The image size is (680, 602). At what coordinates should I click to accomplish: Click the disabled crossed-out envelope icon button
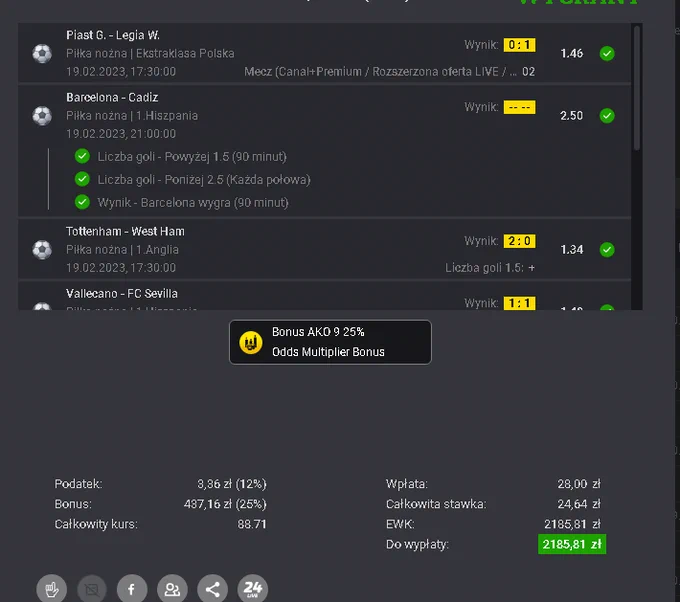tap(92, 589)
